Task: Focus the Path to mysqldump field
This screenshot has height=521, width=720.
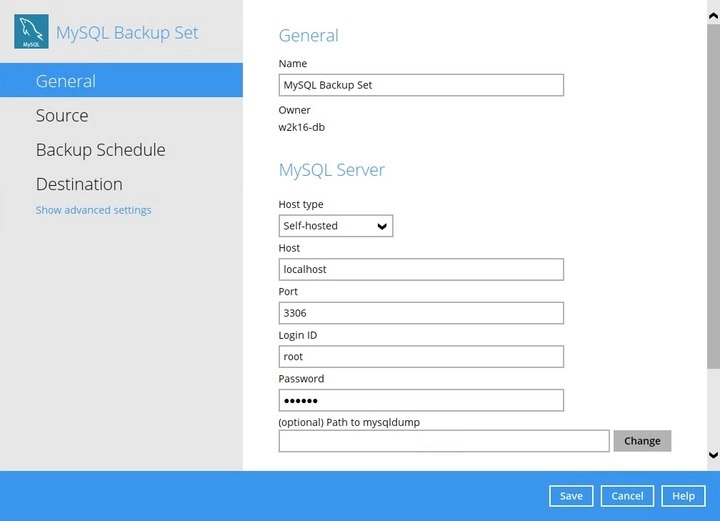Action: (x=443, y=441)
